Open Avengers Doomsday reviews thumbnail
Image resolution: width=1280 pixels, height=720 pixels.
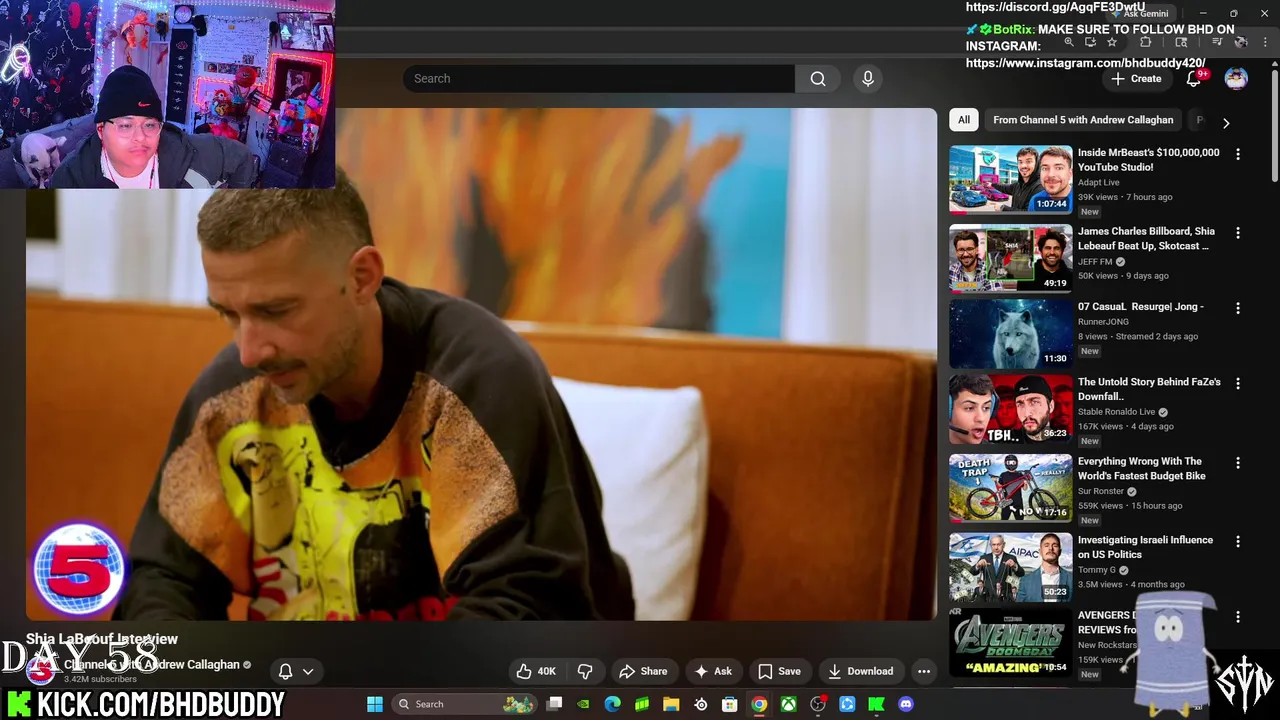[1010, 643]
